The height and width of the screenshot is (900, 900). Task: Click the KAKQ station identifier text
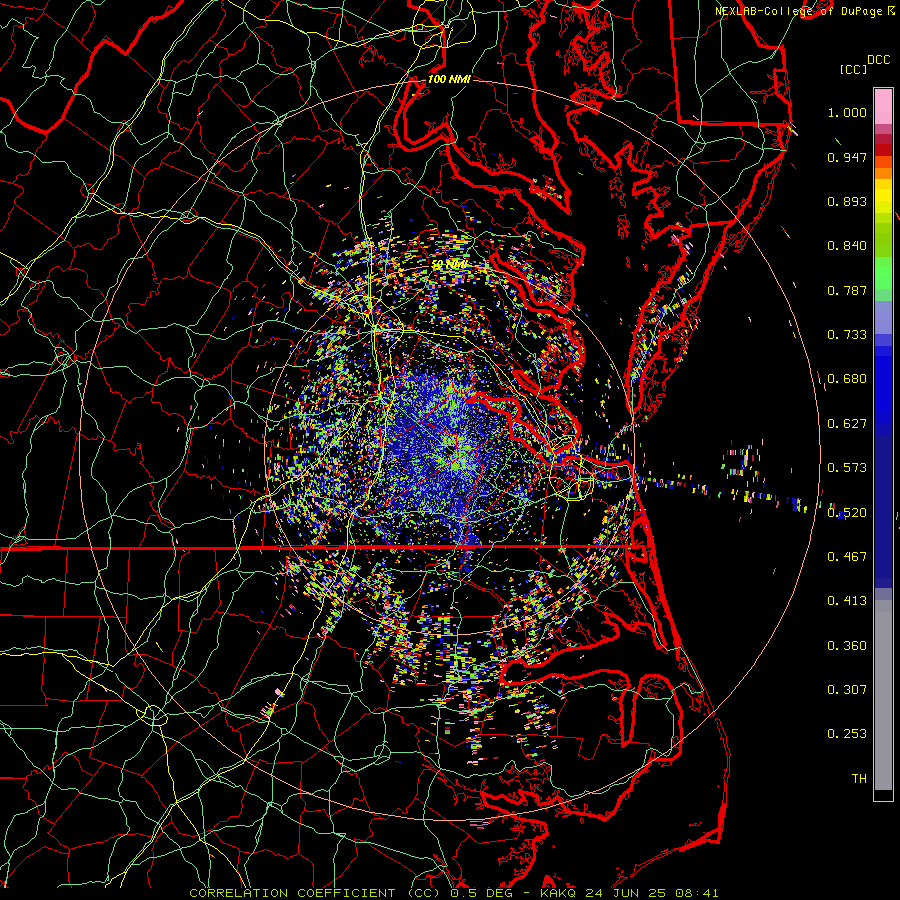[560, 893]
